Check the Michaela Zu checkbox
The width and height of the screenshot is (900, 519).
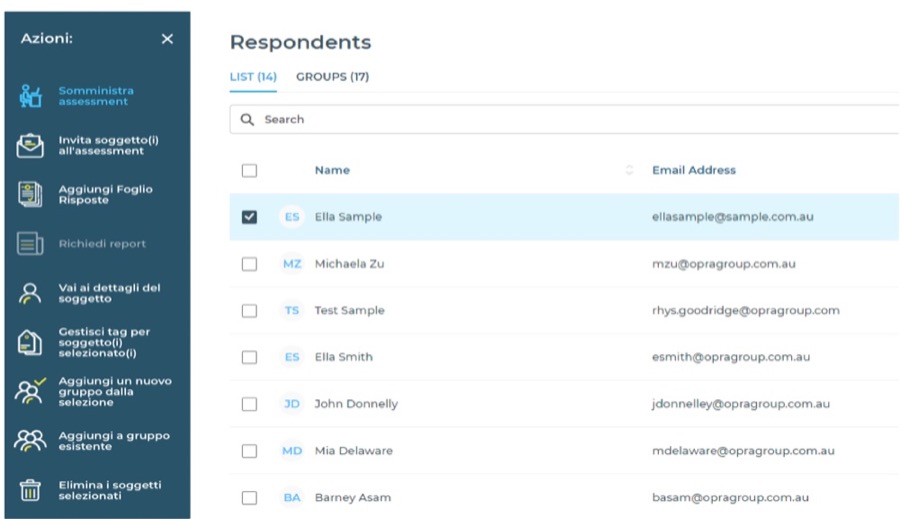pos(249,264)
